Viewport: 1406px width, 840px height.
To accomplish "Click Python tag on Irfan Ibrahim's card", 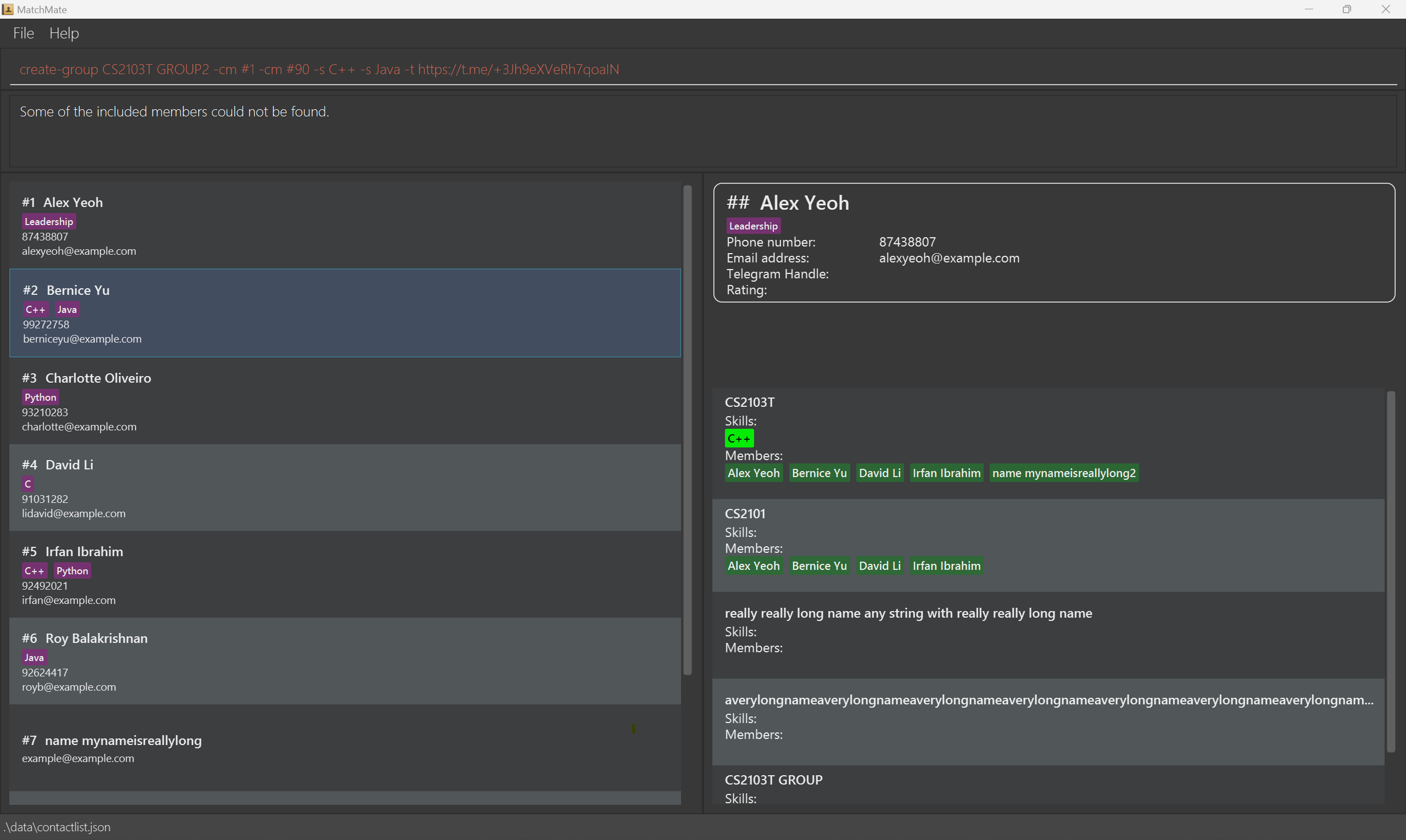I will (x=72, y=570).
